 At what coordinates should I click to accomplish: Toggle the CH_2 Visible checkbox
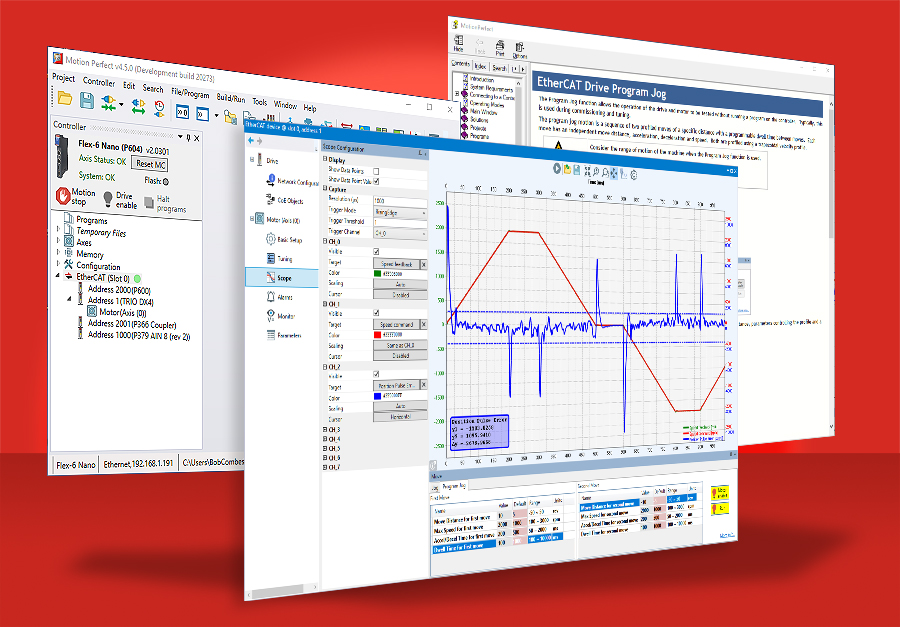click(x=376, y=374)
